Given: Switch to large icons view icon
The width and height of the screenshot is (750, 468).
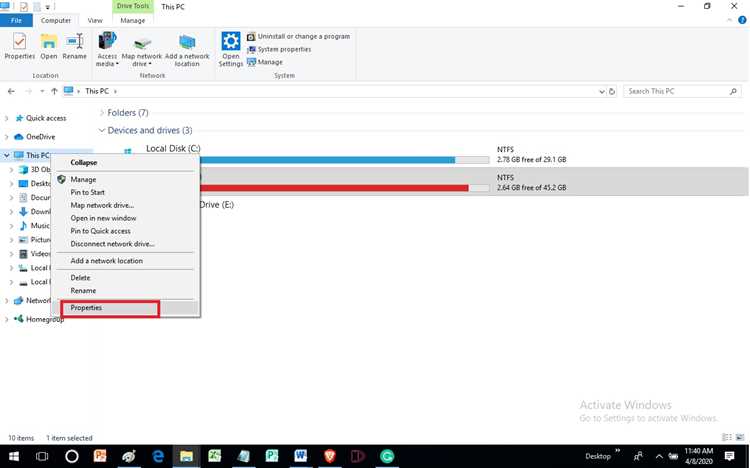Looking at the screenshot, I should click(x=740, y=437).
